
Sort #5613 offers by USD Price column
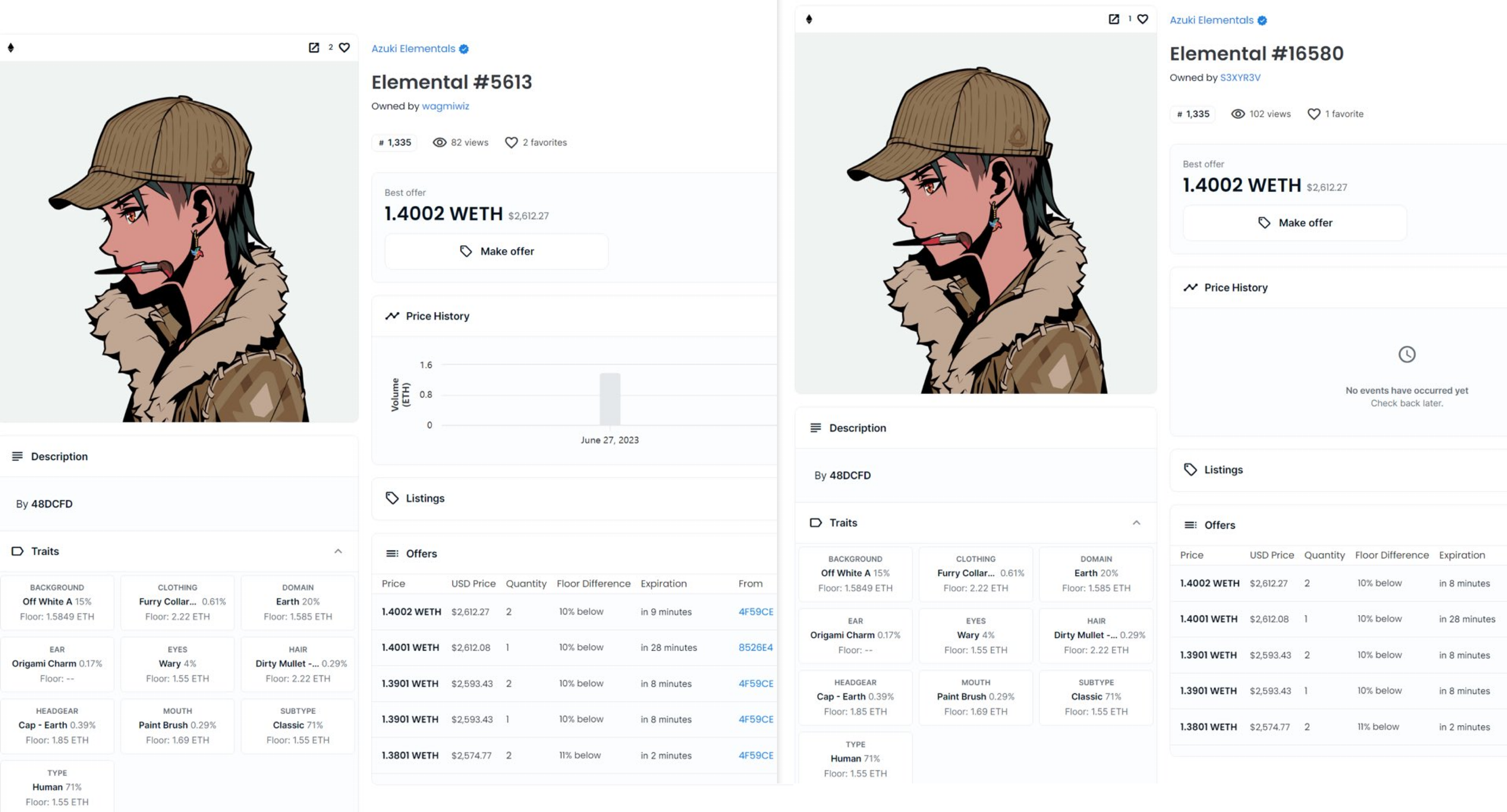(x=473, y=584)
